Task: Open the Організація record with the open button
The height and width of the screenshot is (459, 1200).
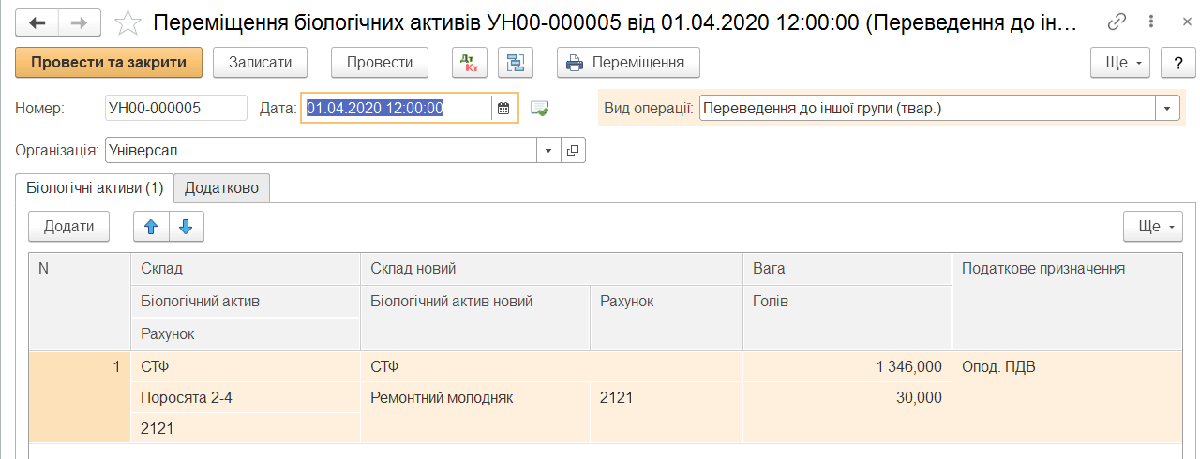Action: pos(573,150)
